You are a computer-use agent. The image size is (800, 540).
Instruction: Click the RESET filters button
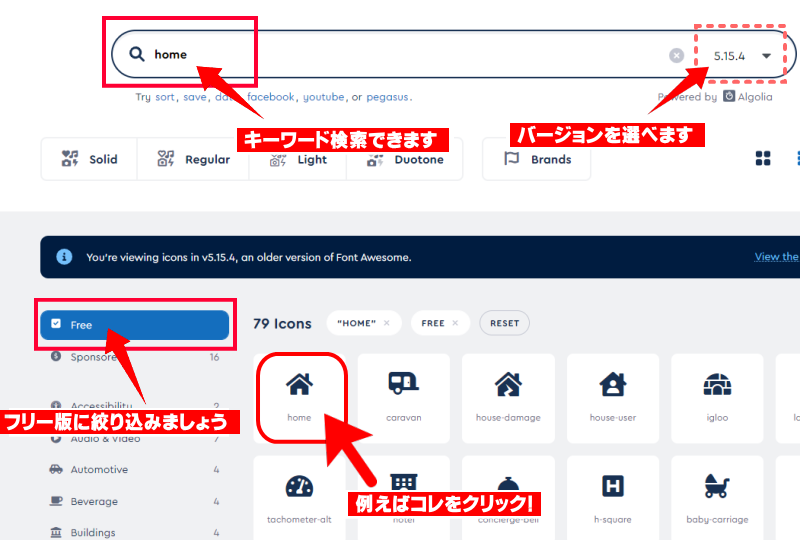pyautogui.click(x=504, y=323)
